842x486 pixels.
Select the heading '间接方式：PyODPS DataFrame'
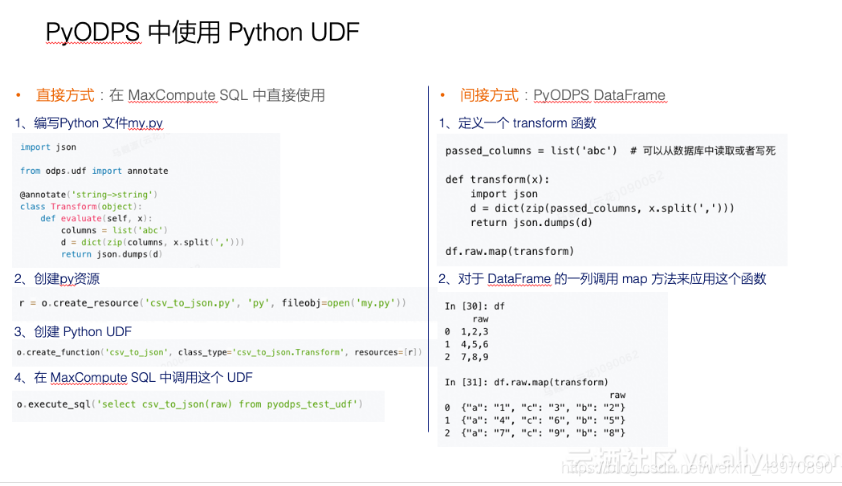[563, 95]
